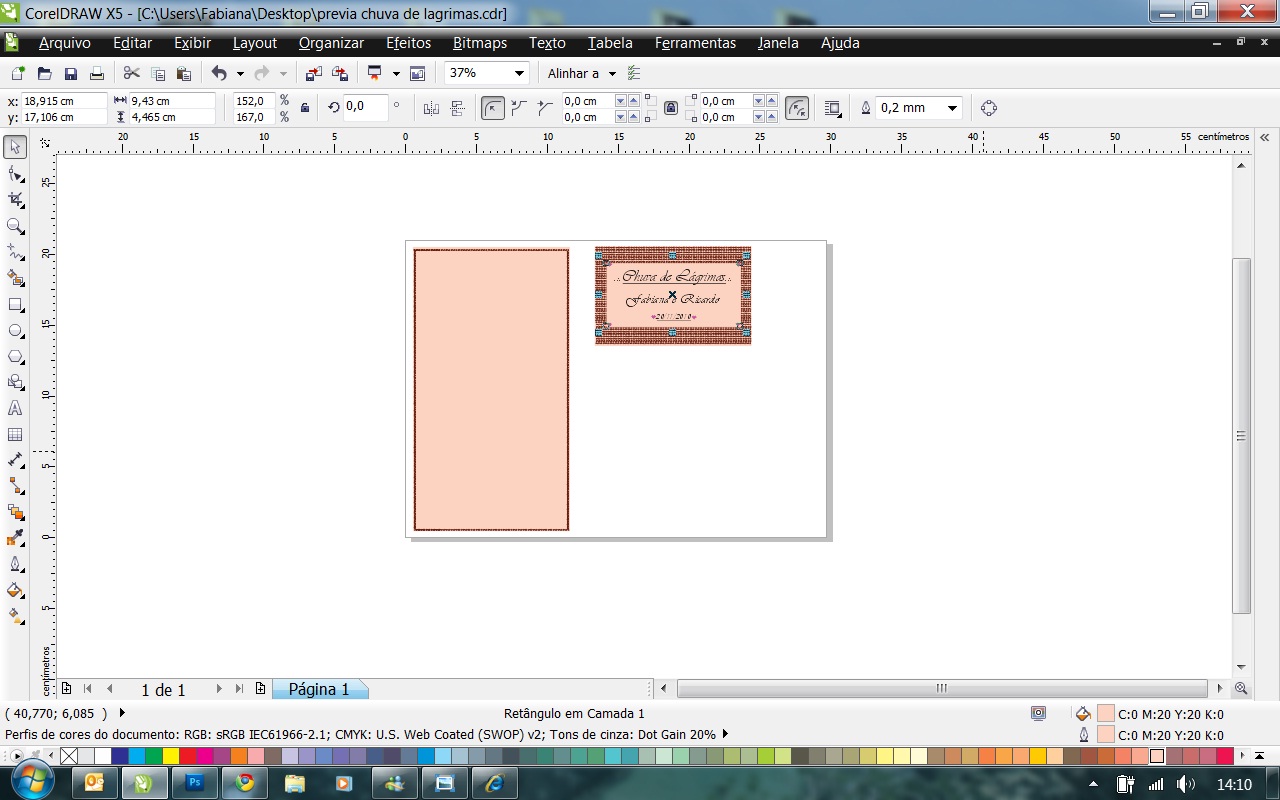Expand the cursor coordinates arrow in status bar
Image resolution: width=1280 pixels, height=800 pixels.
point(122,713)
